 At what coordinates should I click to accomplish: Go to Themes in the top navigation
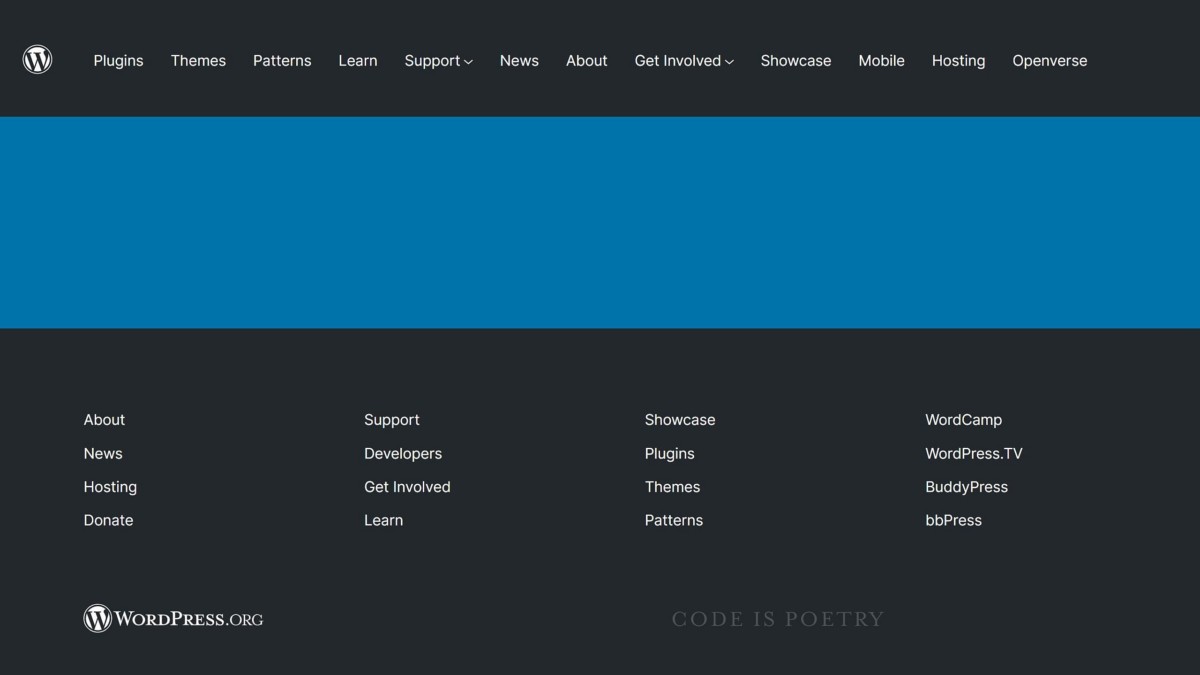click(x=198, y=61)
